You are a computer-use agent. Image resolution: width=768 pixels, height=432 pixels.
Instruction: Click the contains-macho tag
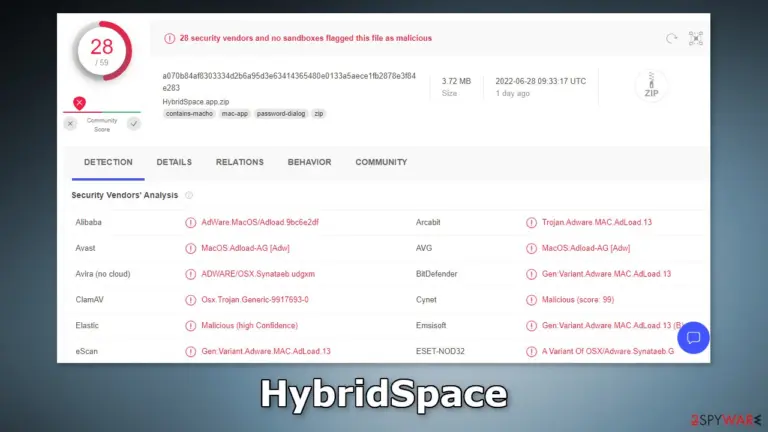tap(189, 114)
